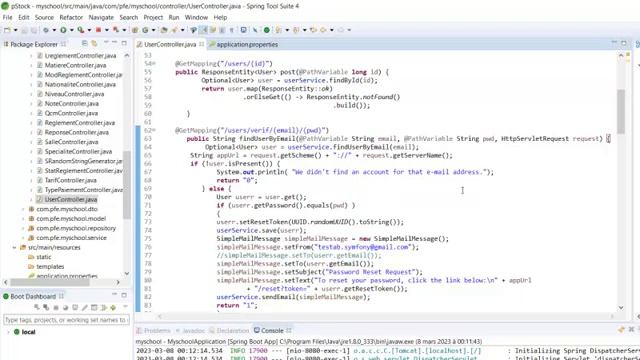Click the green New Java Class icon
This screenshot has height=360, width=640.
pyautogui.click(x=145, y=30)
